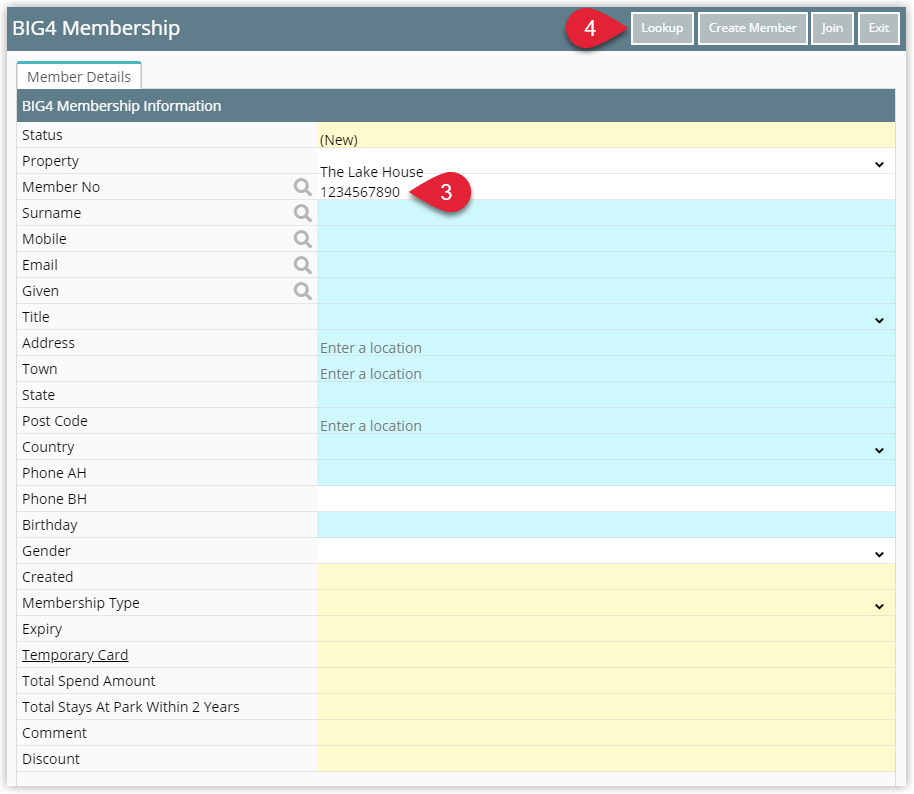This screenshot has height=794, width=914.
Task: Switch to the Member Details tab
Action: 79,76
